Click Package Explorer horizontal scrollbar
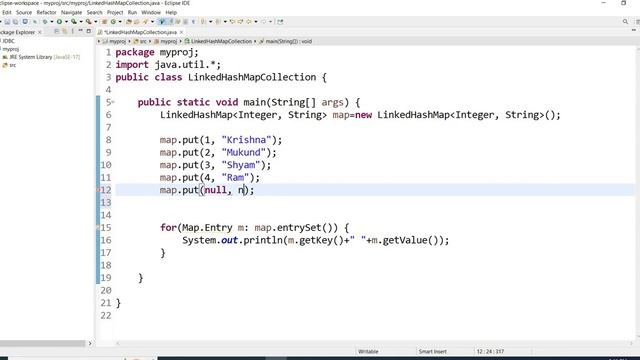 click(42, 343)
